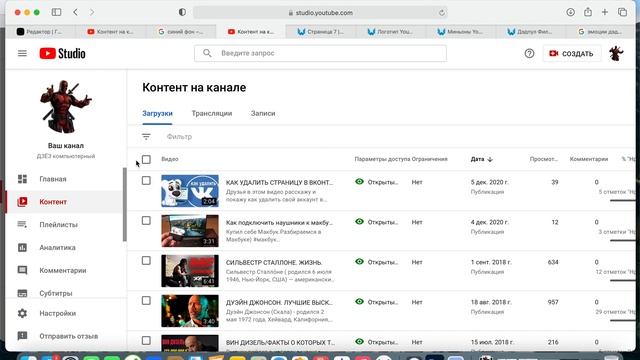Check the box for СИЛЬВЕСТР СТАЛЛОНЕ video
This screenshot has height=360, width=640.
click(146, 260)
